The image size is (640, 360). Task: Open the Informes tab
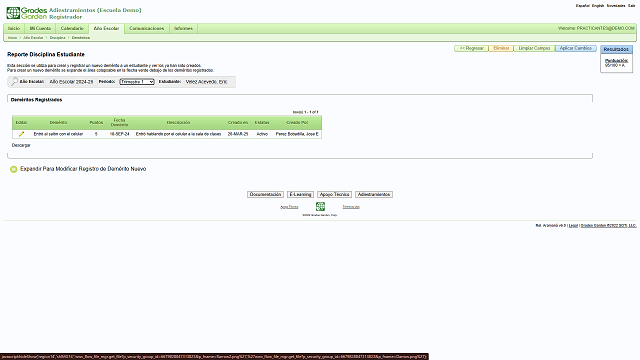tap(183, 29)
